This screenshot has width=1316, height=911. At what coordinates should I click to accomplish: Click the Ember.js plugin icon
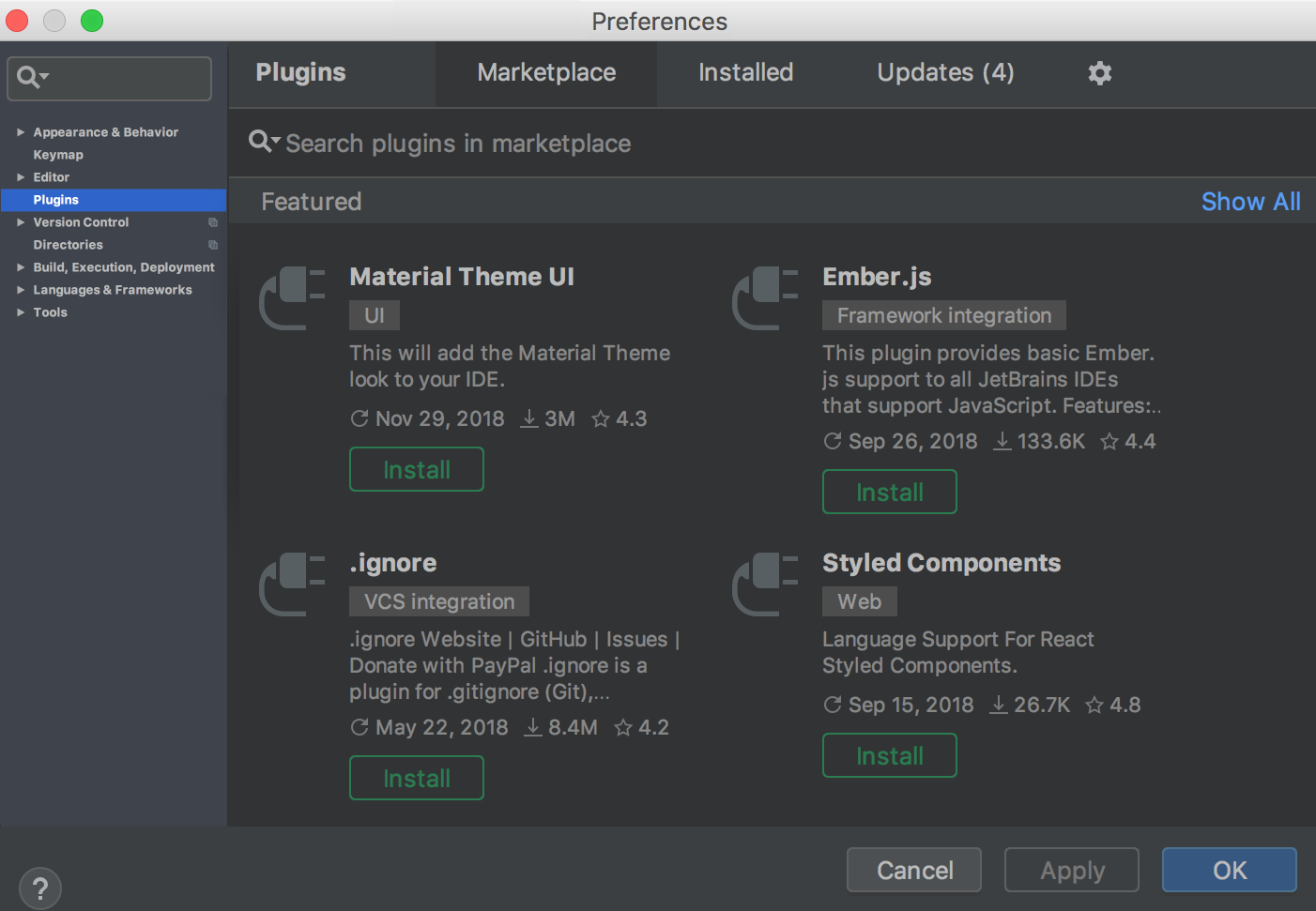coord(765,298)
